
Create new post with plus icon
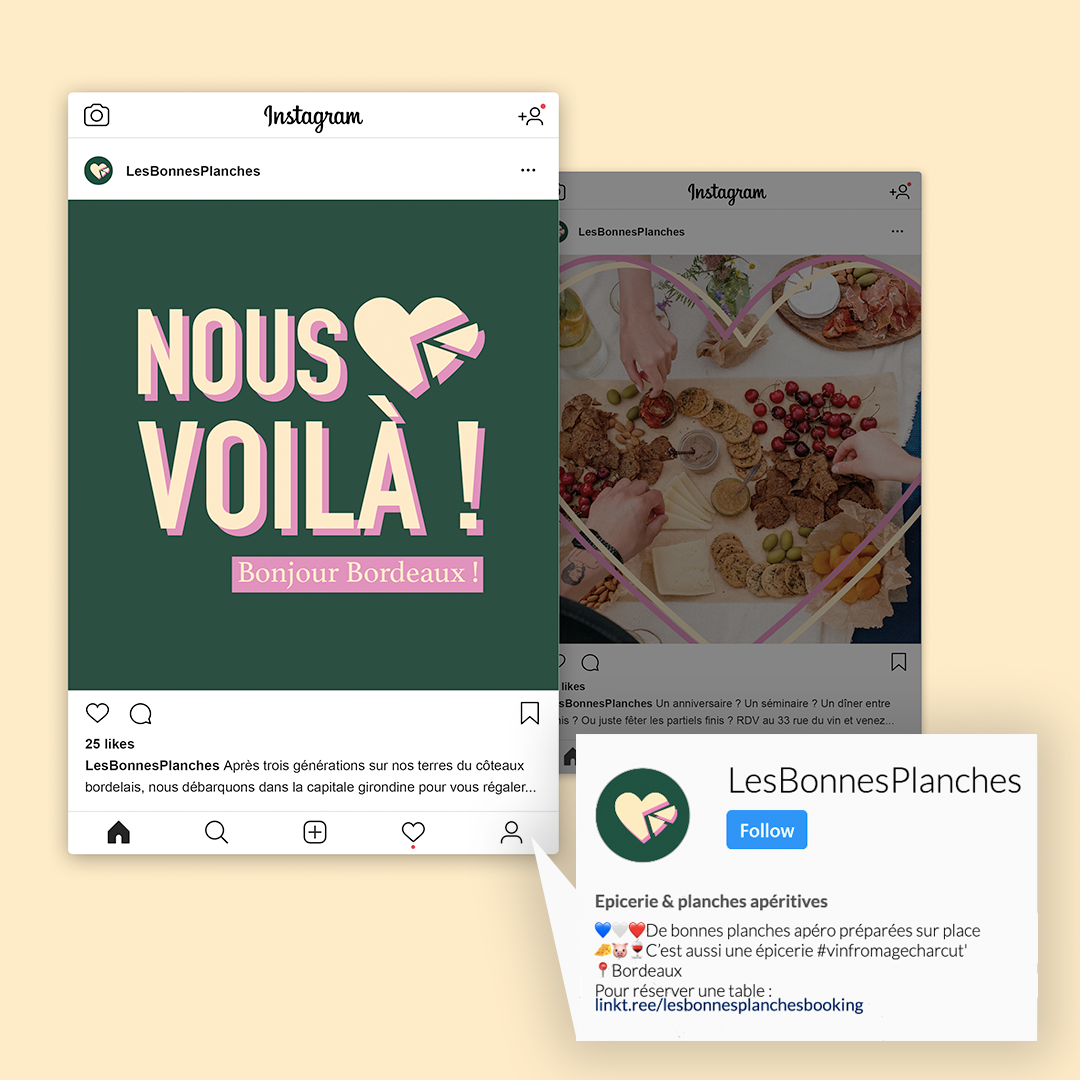point(315,832)
